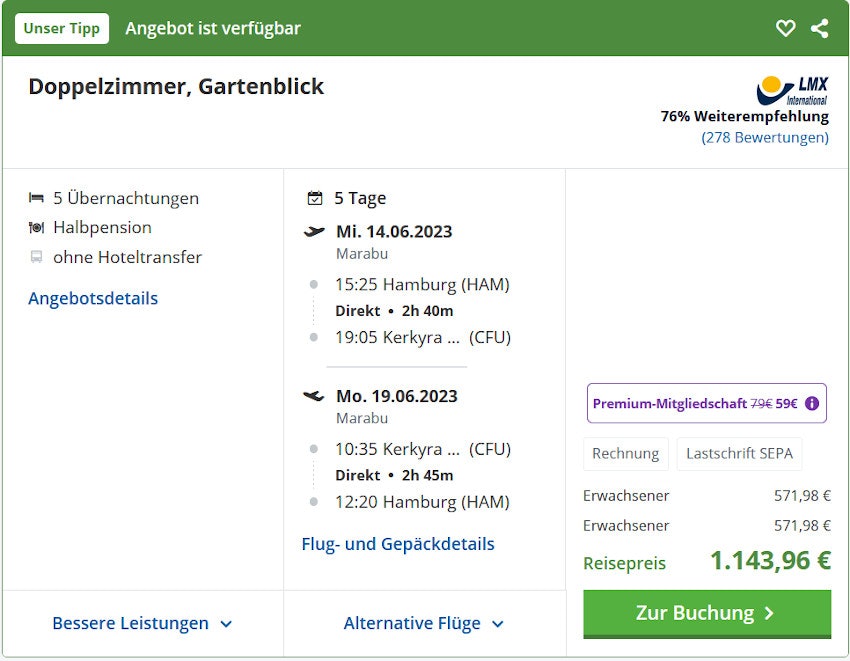Toggle the heart favorite icon
Viewport: 850px width, 661px height.
coord(786,28)
